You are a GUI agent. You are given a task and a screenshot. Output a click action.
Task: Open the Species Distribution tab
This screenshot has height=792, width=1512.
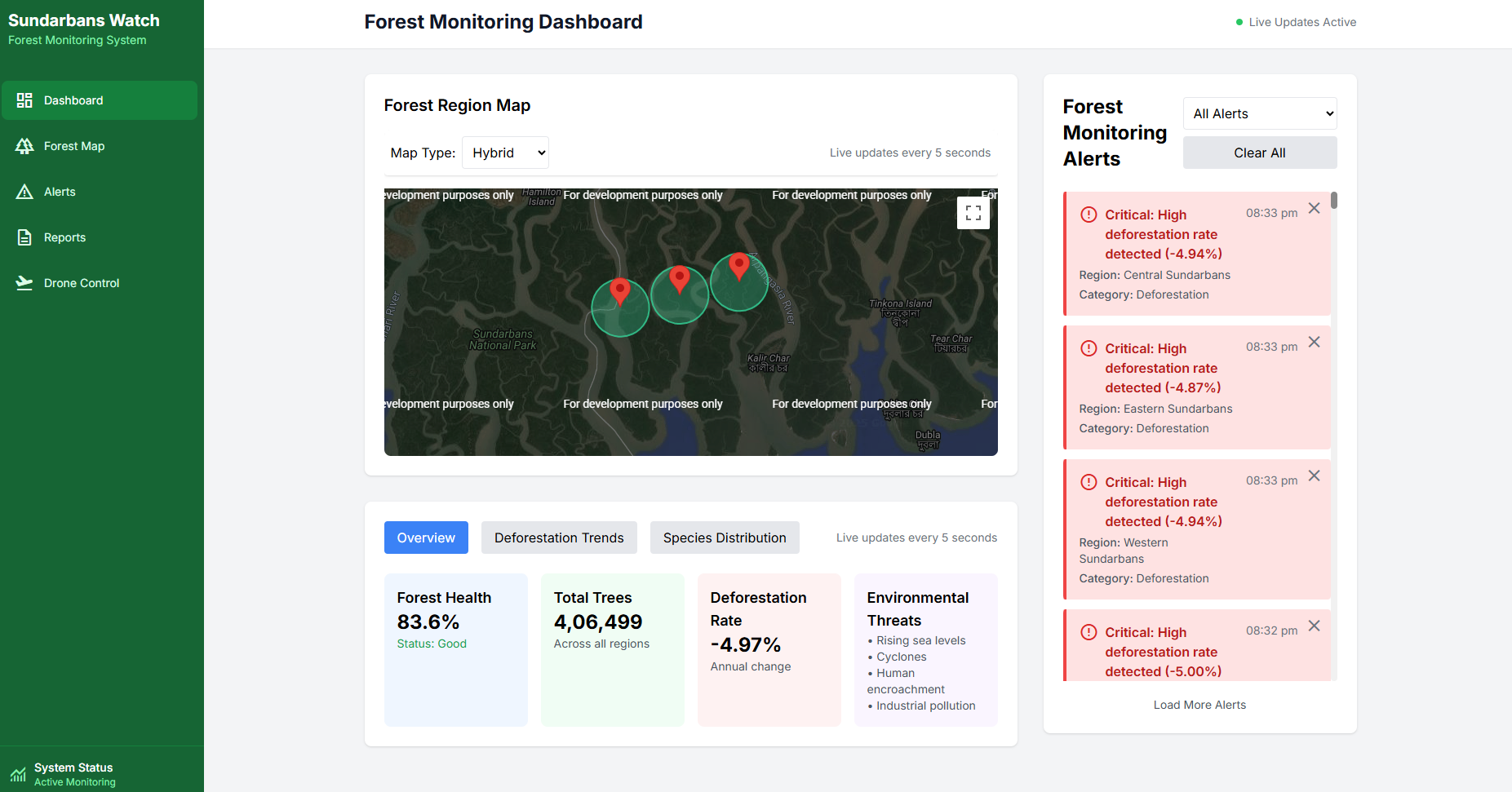point(724,538)
